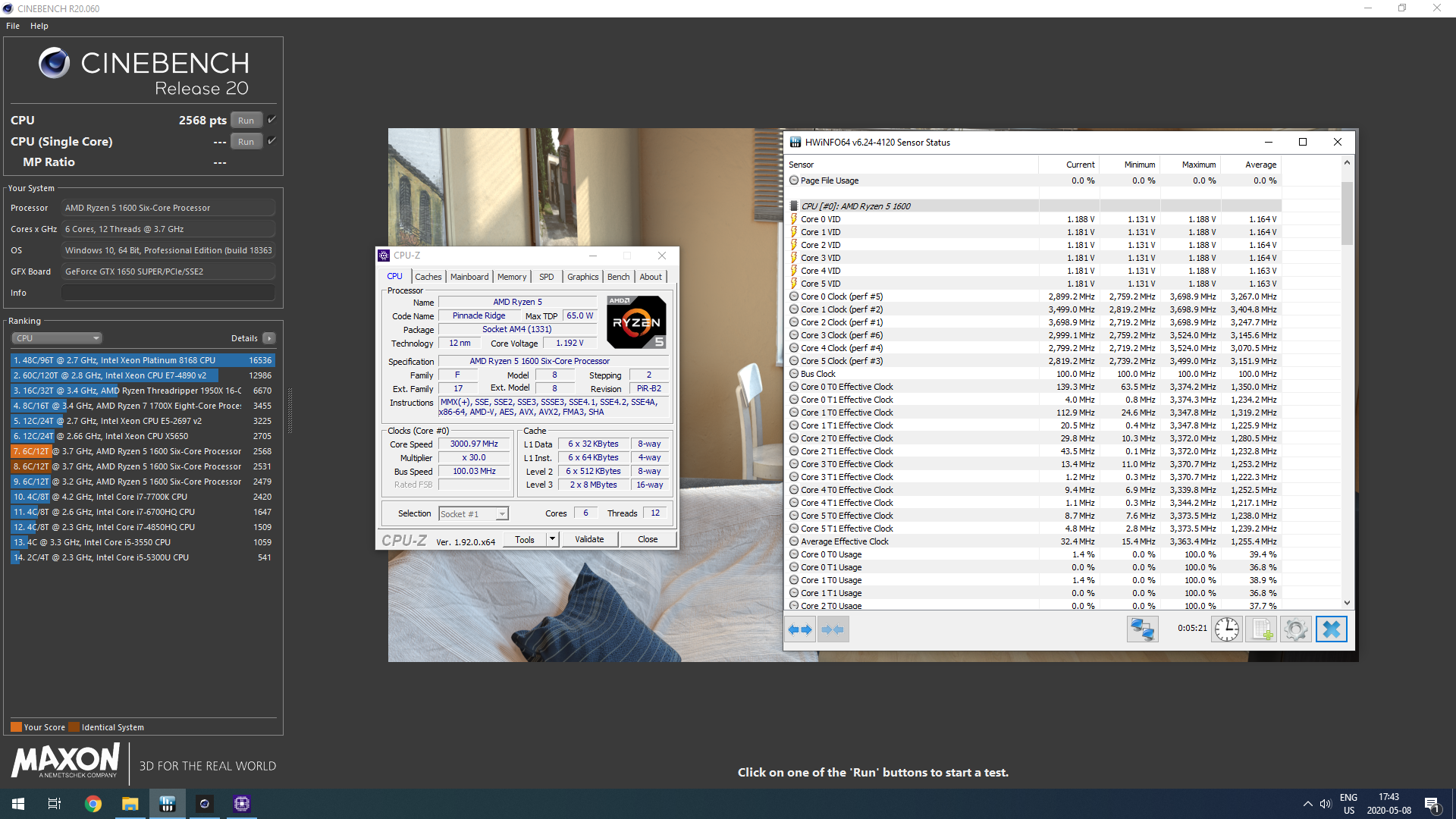Select ranking entry Core i5-5300U

[x=143, y=557]
